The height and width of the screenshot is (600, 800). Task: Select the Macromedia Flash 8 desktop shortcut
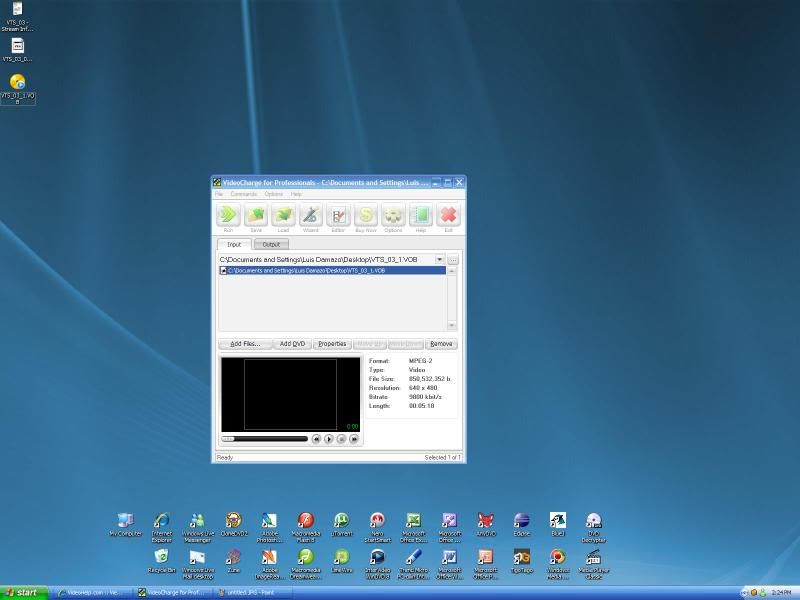pos(306,528)
